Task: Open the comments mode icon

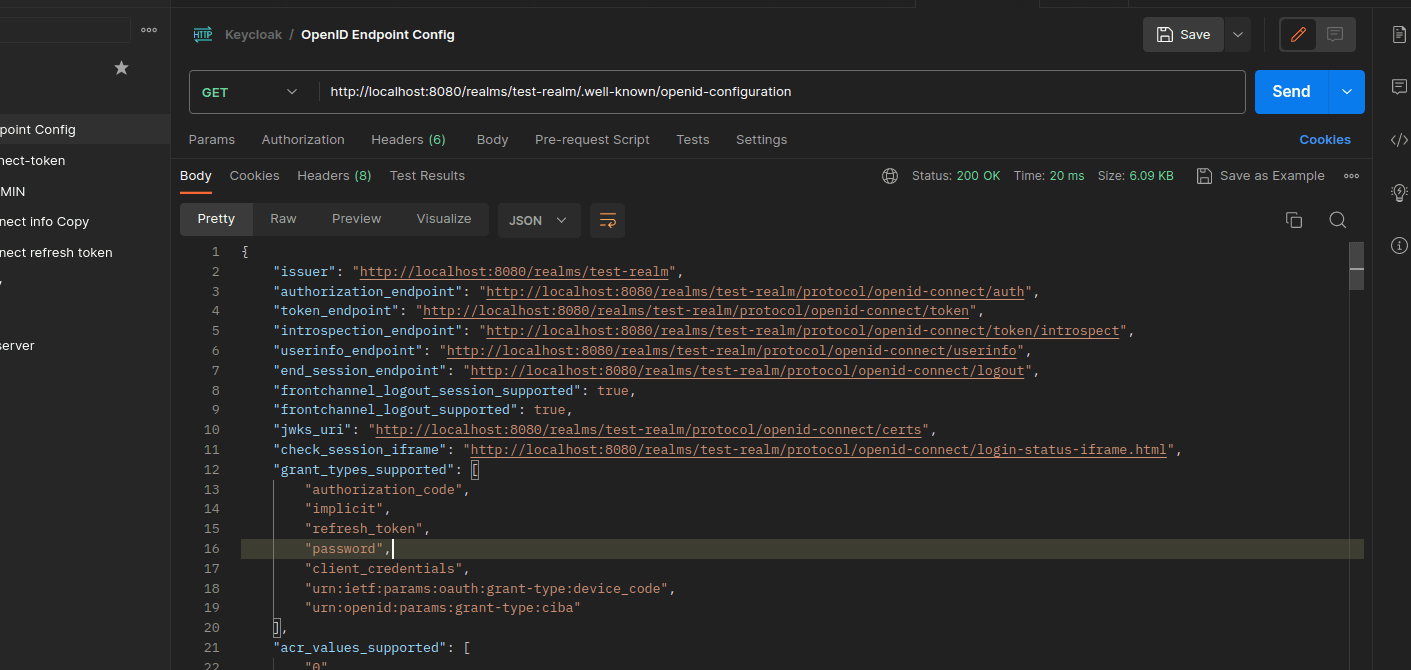Action: [1335, 35]
